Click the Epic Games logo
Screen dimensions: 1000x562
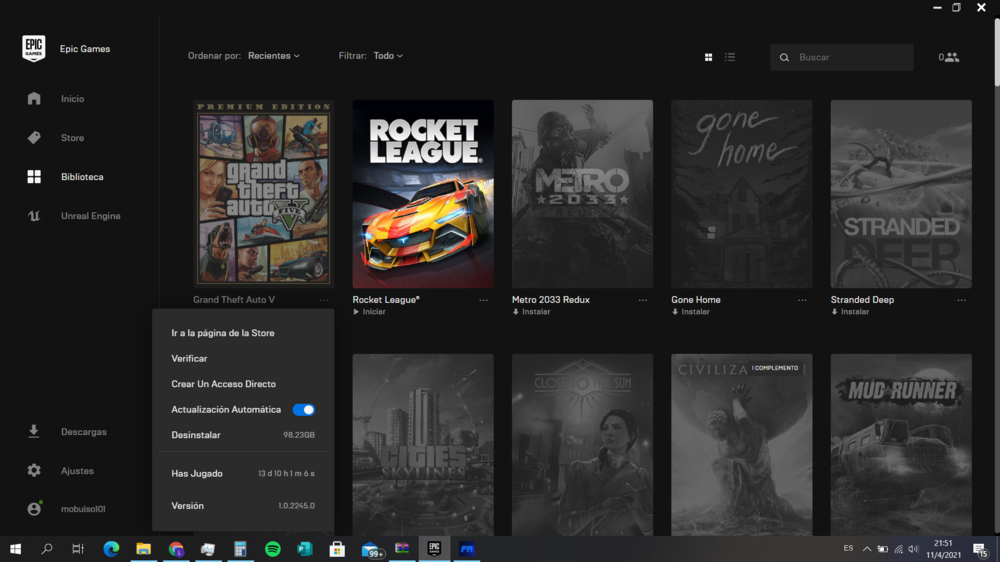pyautogui.click(x=34, y=48)
